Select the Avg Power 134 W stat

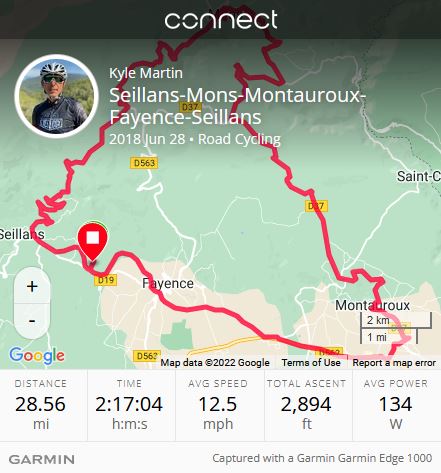[396, 405]
